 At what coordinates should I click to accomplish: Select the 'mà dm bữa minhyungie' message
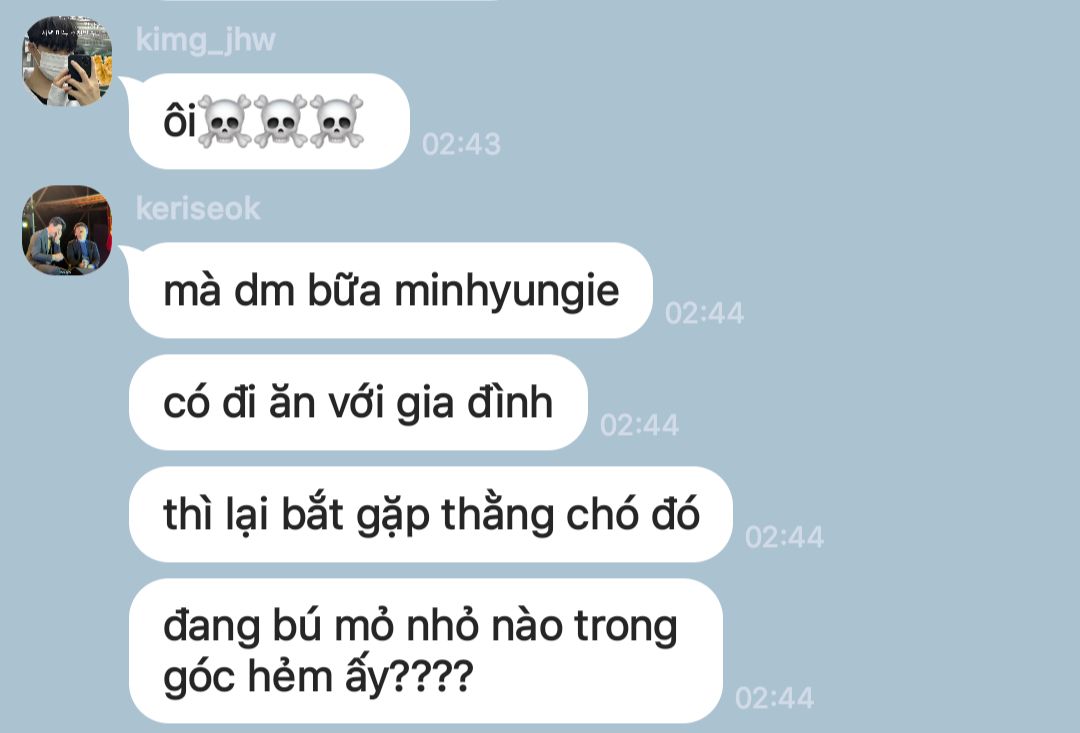pos(391,290)
